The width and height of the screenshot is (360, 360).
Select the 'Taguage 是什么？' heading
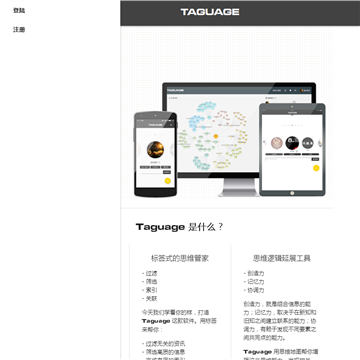point(180,227)
